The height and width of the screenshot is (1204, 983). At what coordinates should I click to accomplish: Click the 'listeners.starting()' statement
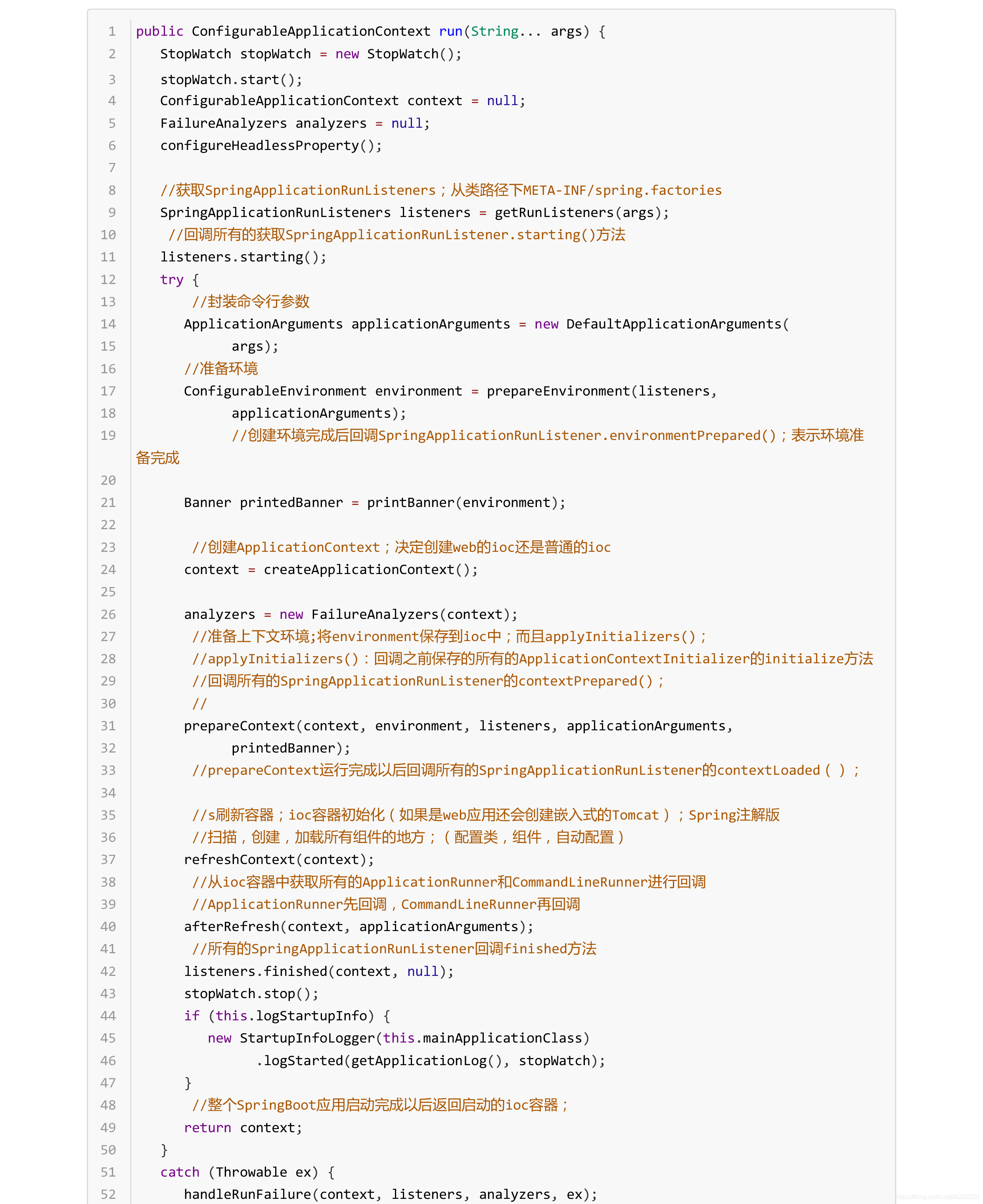tap(242, 257)
